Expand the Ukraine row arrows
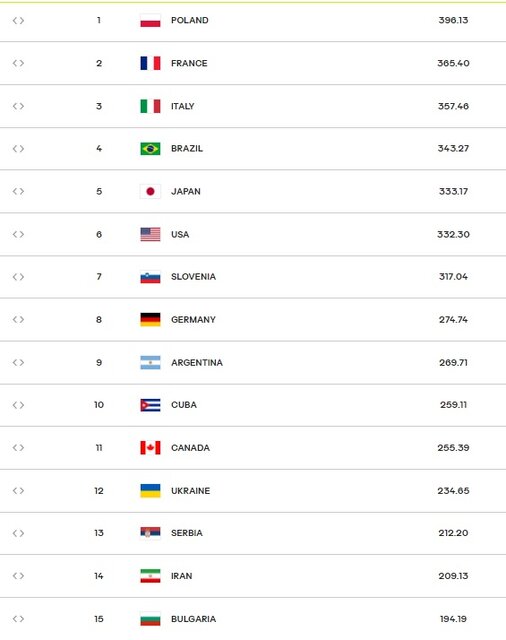506x640 pixels. [18, 491]
